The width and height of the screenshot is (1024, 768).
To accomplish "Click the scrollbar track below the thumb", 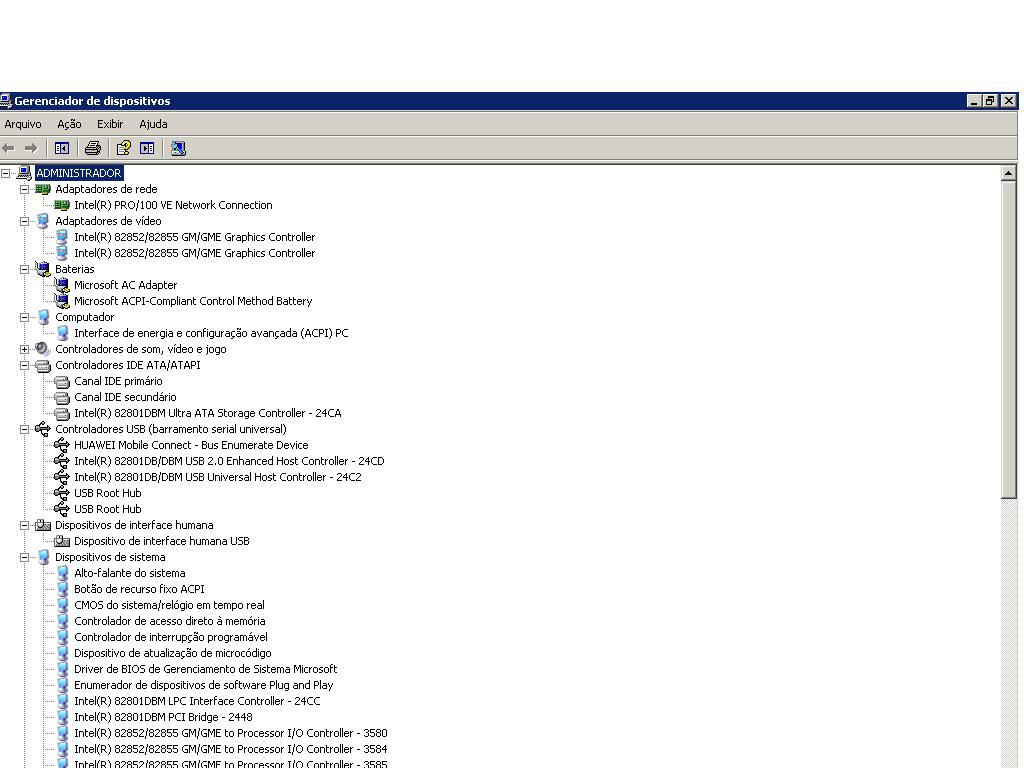I will pos(1008,632).
